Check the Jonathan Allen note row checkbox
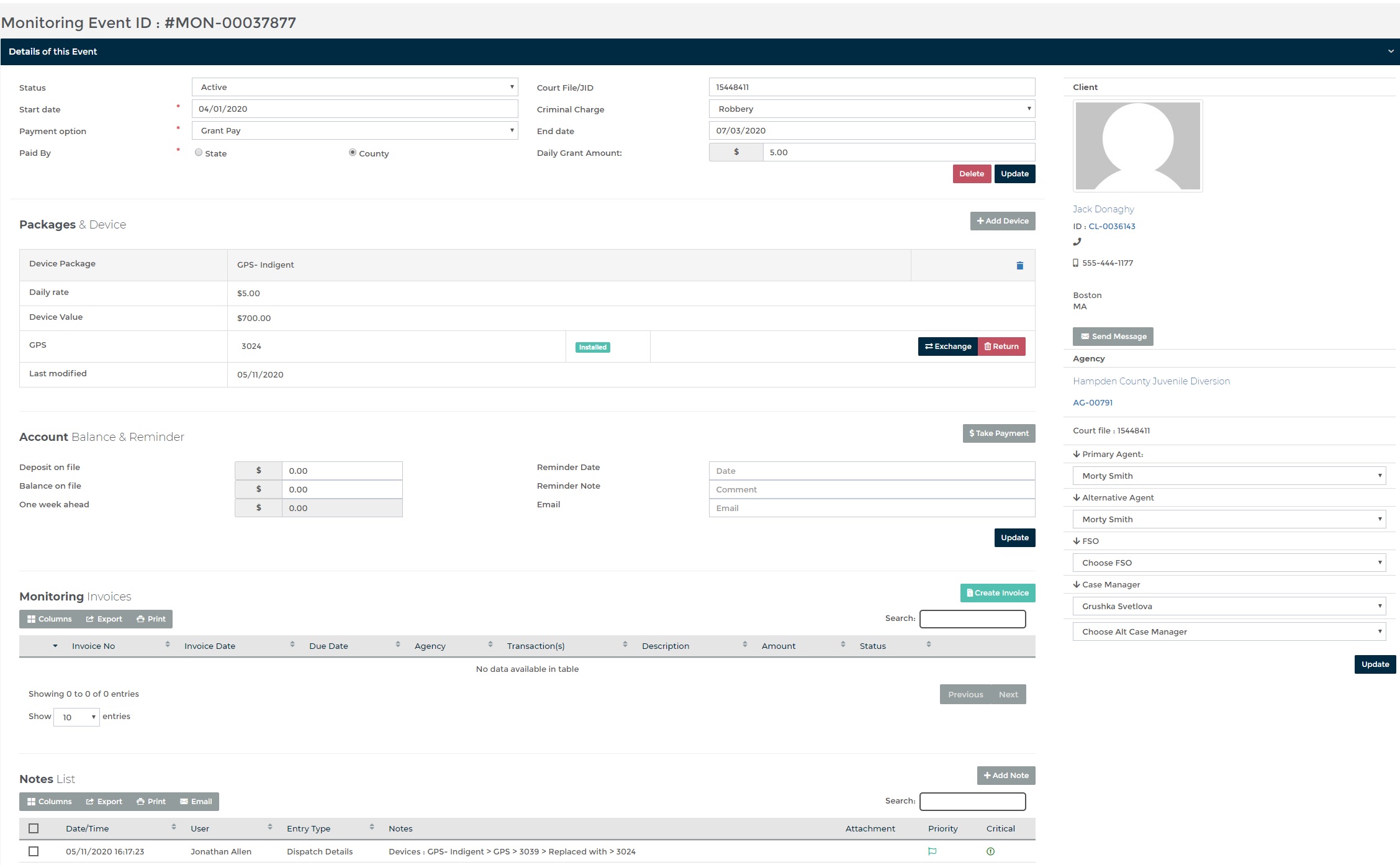Image resolution: width=1400 pixels, height=865 pixels. click(x=34, y=851)
